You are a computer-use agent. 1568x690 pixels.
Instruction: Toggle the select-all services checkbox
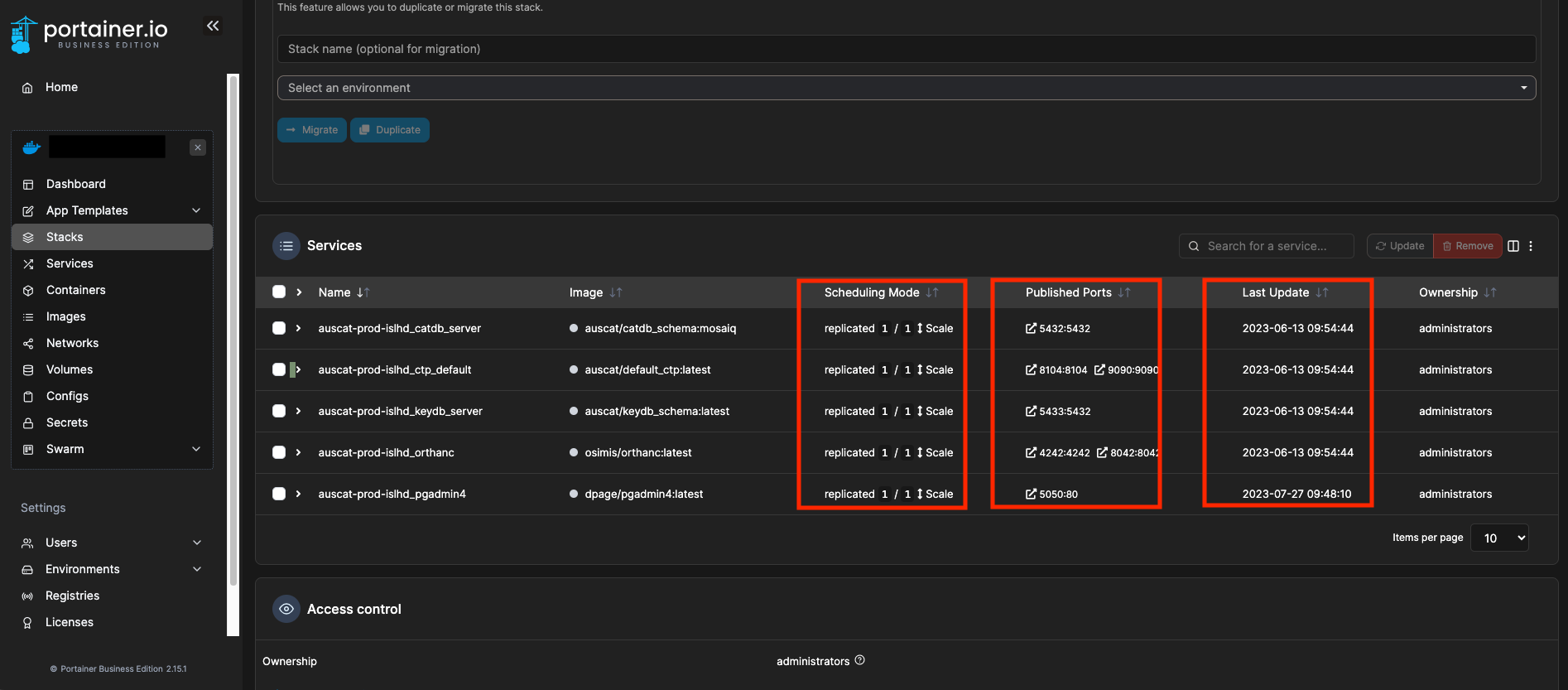279,292
